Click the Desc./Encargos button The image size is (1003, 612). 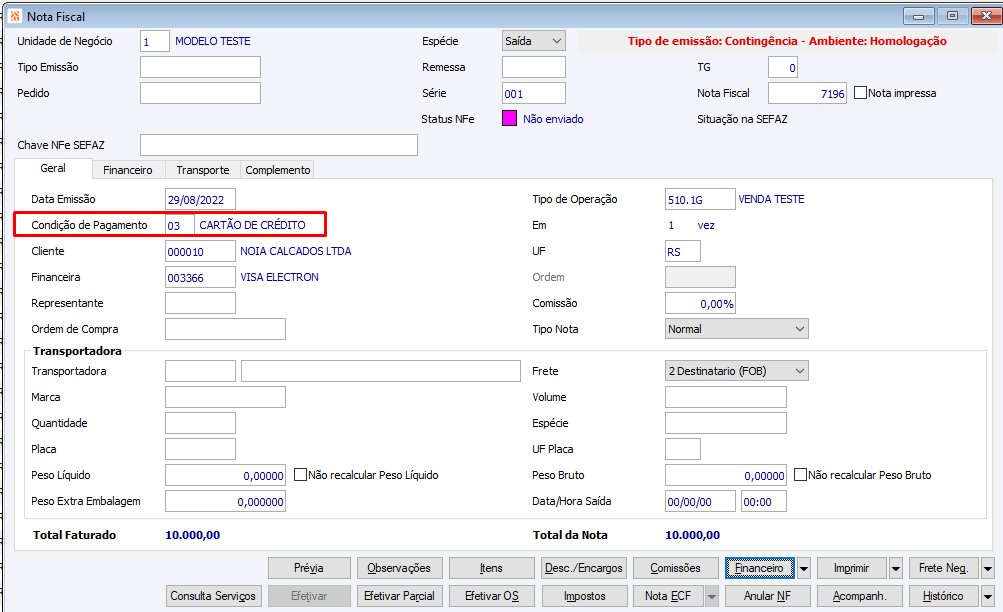583,568
